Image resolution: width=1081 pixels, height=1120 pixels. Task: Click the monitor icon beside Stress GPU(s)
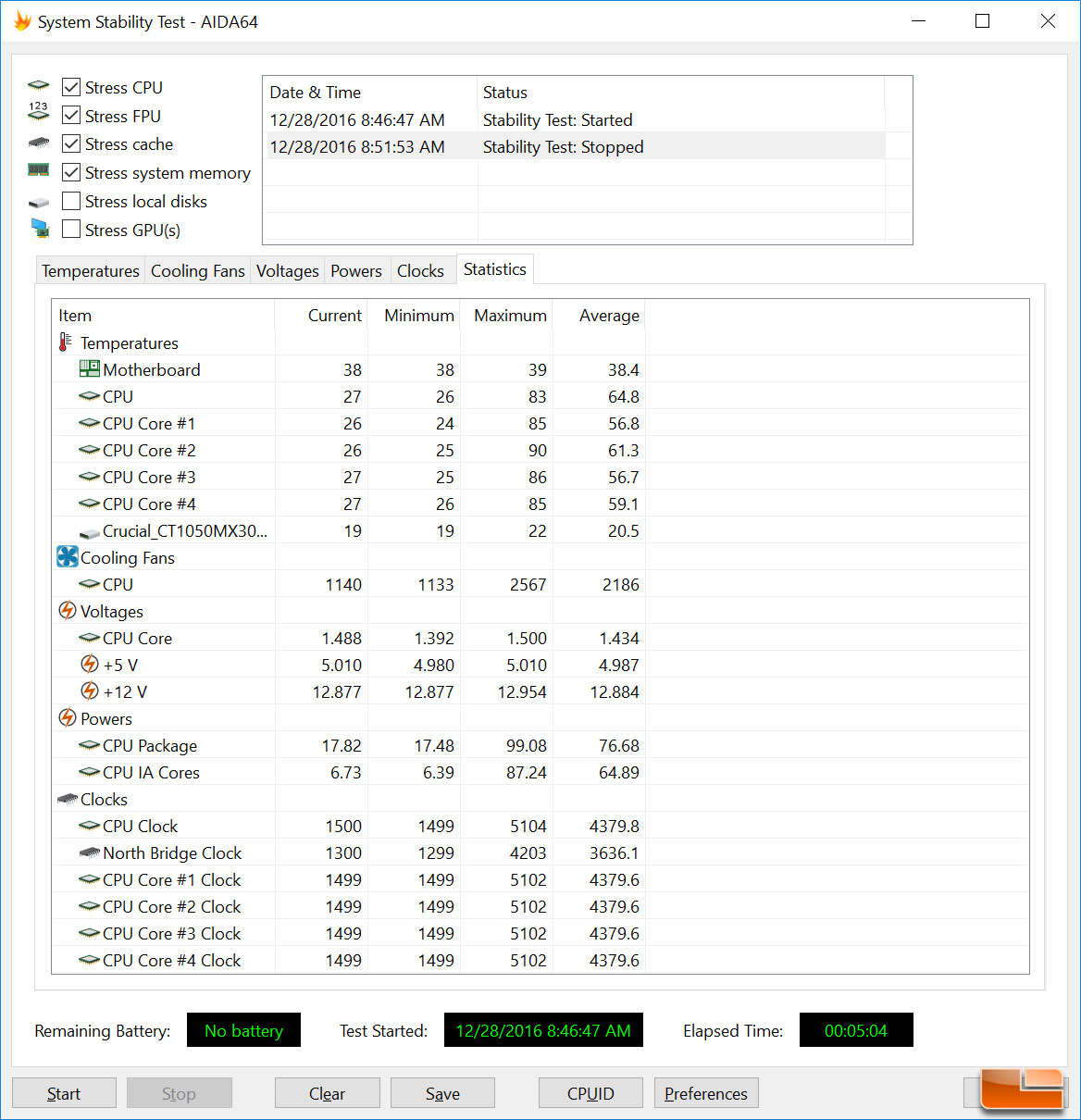(x=40, y=228)
